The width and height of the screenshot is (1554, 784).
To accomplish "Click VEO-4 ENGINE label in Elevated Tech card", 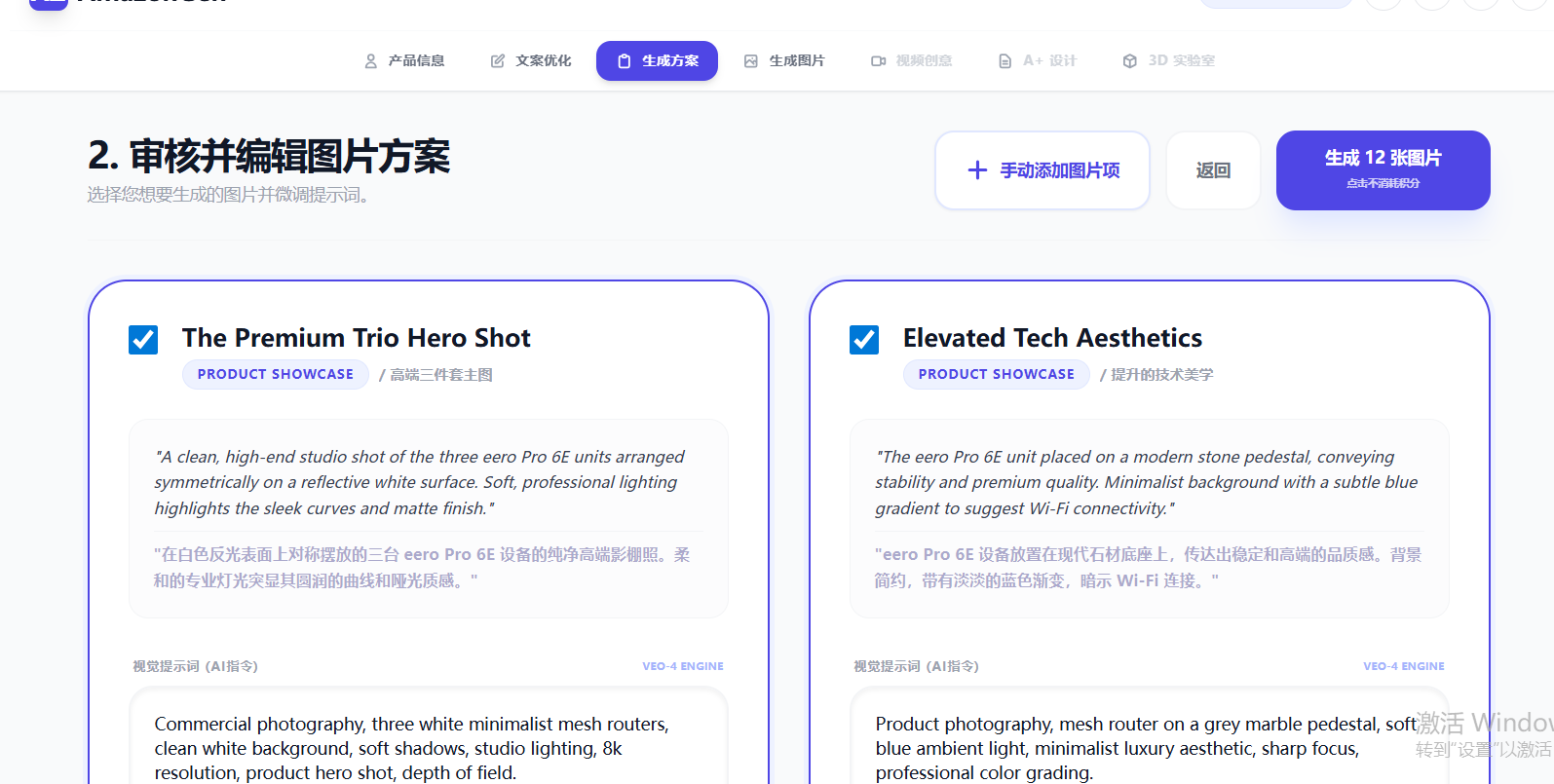I will (1403, 666).
